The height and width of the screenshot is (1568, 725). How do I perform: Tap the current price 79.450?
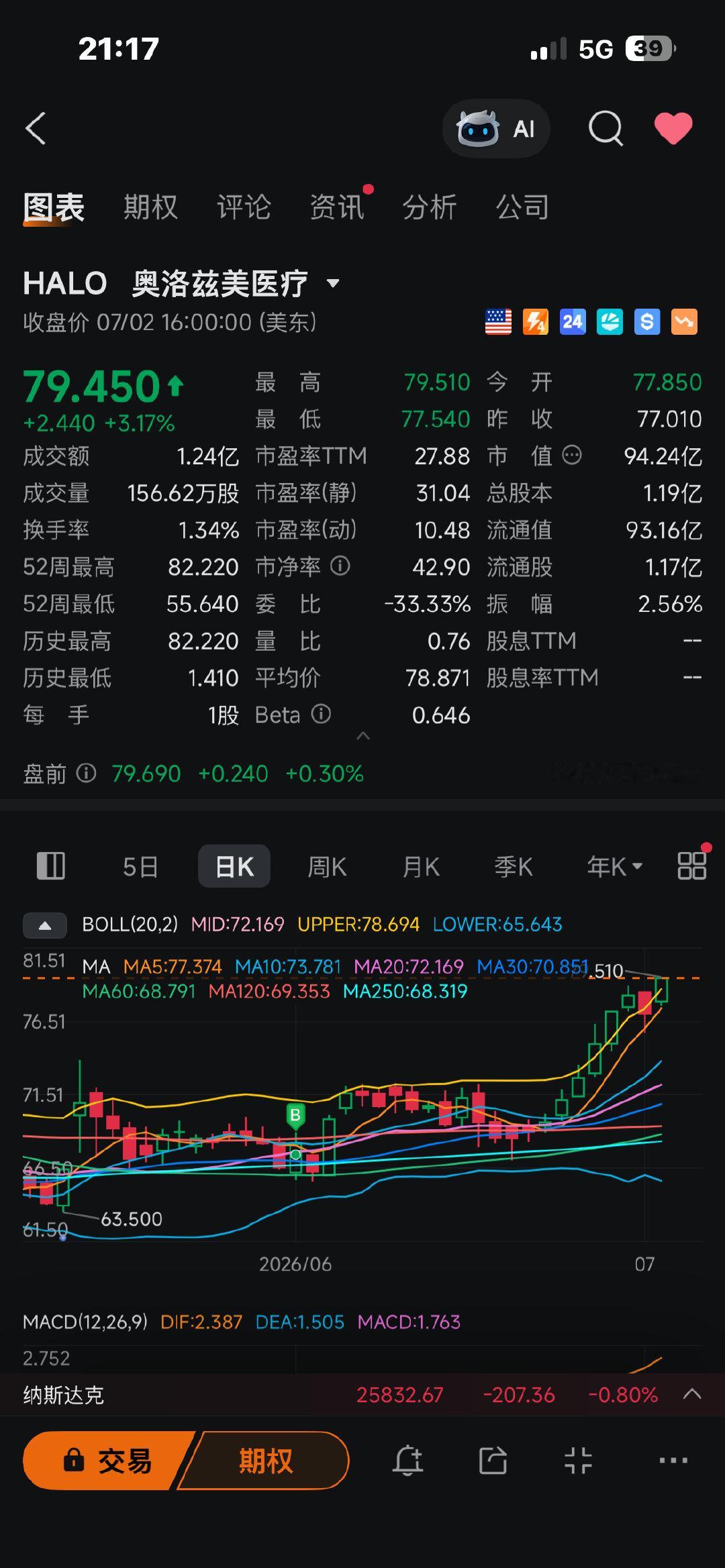click(x=92, y=387)
